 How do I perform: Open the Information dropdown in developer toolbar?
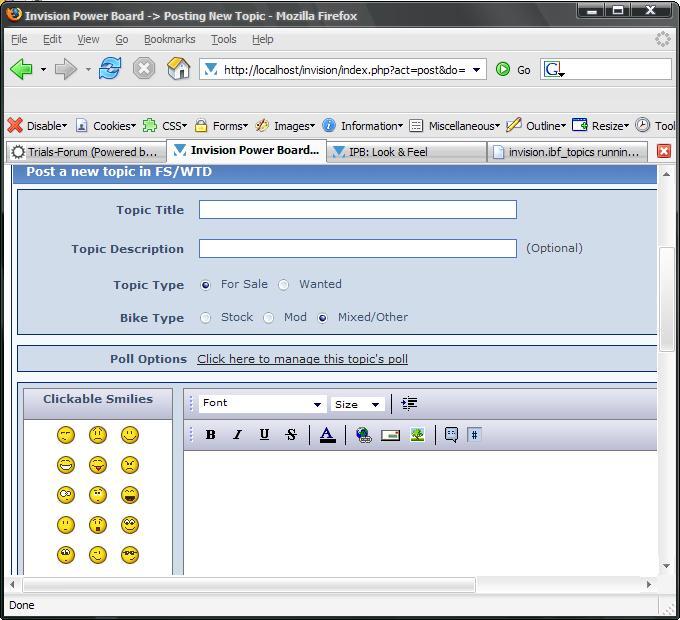tap(363, 126)
